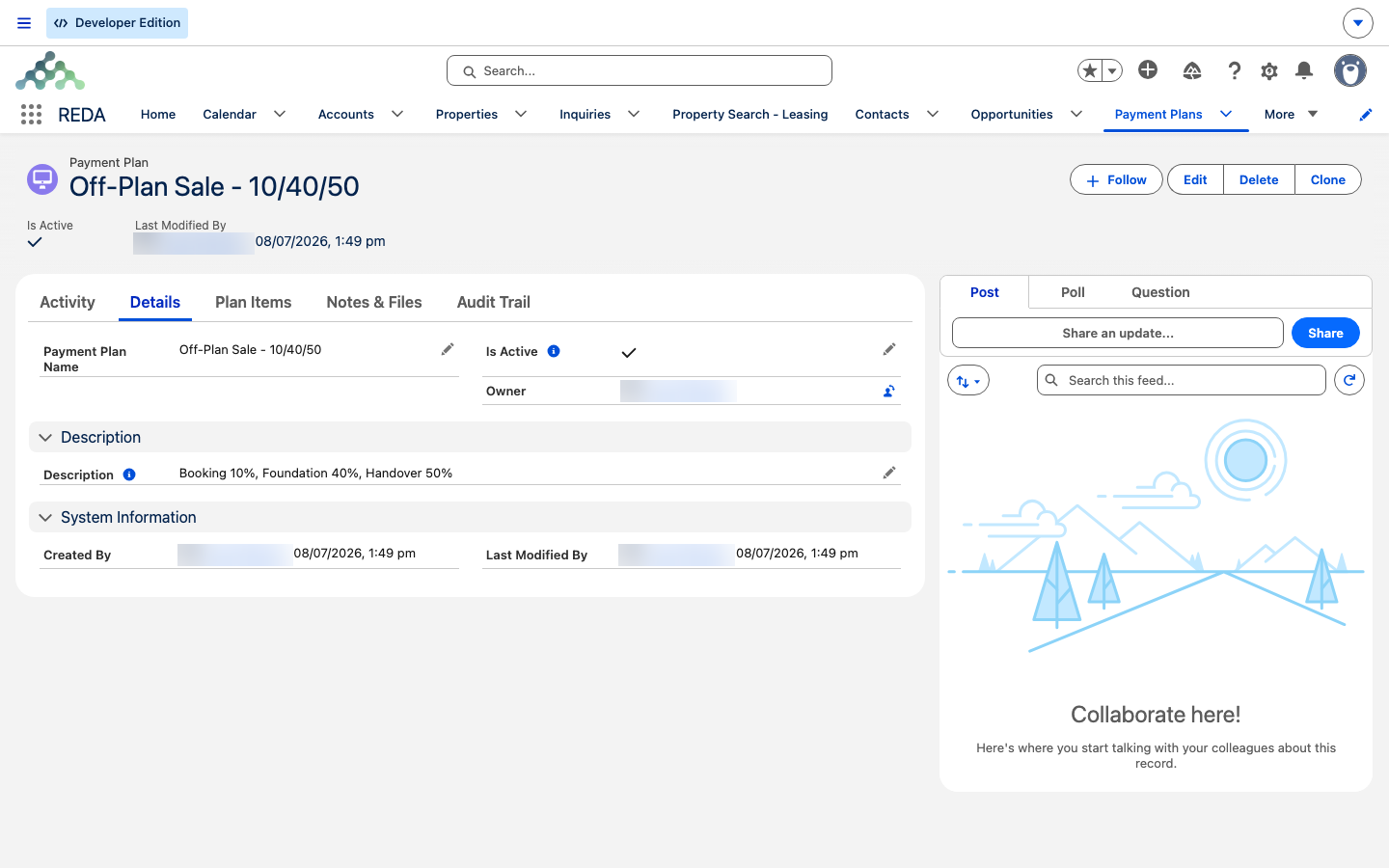Image resolution: width=1389 pixels, height=868 pixels.
Task: Expand the Properties nav dropdown chevron
Action: click(x=521, y=114)
